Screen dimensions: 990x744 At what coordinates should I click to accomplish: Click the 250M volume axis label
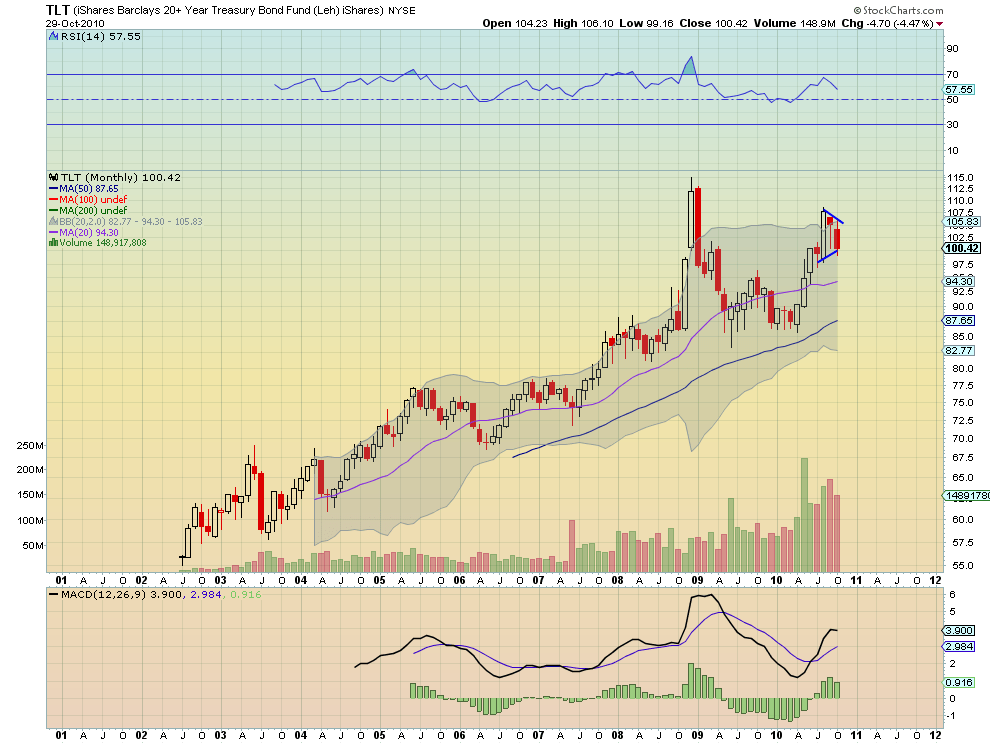(x=30, y=446)
